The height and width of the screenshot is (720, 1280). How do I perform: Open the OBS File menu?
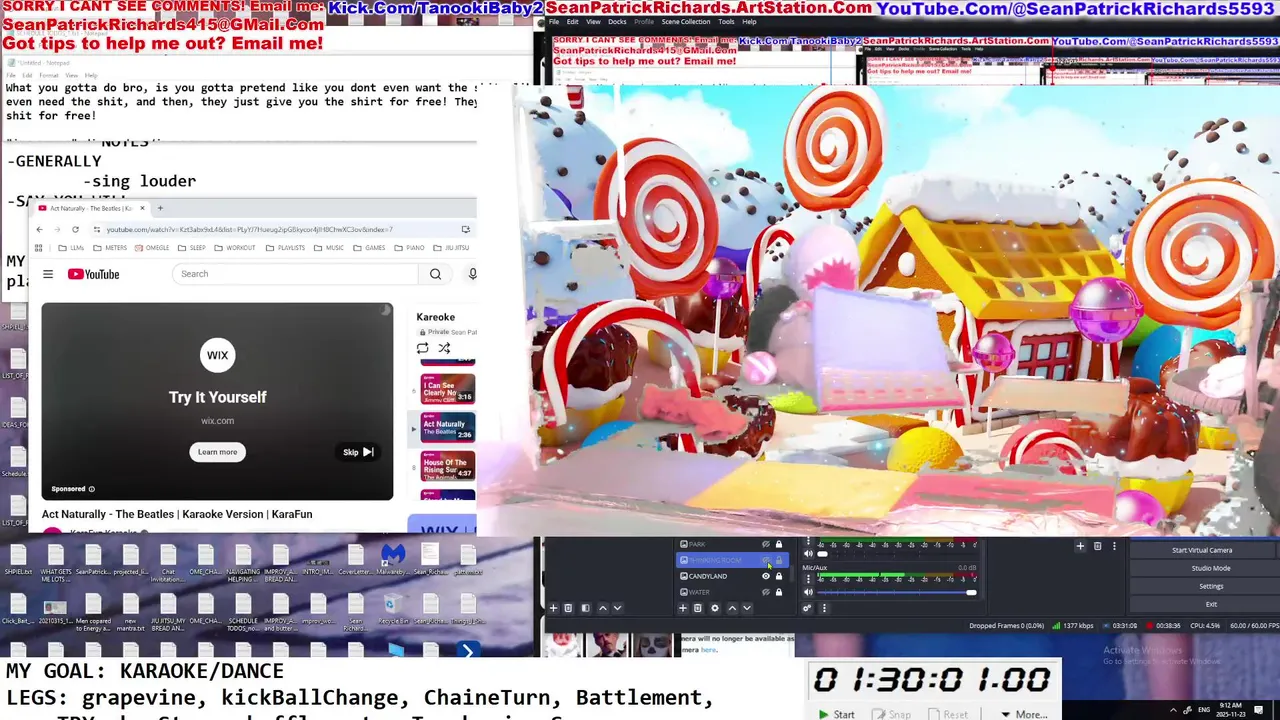[x=554, y=21]
